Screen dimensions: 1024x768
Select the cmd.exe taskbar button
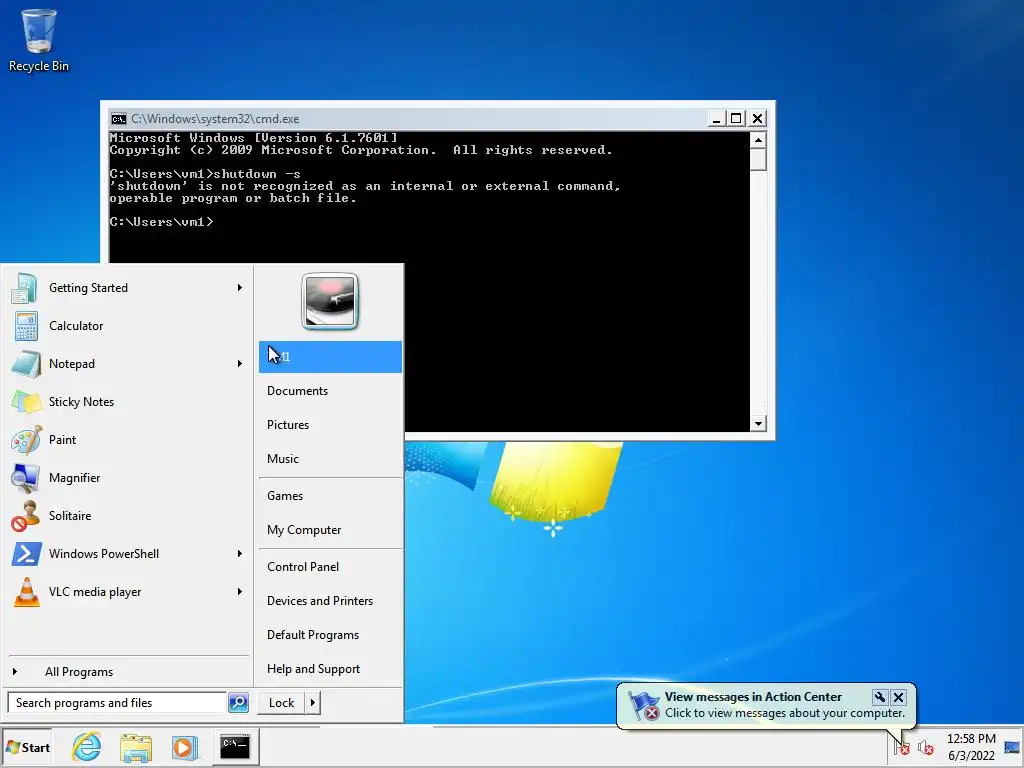coord(235,746)
